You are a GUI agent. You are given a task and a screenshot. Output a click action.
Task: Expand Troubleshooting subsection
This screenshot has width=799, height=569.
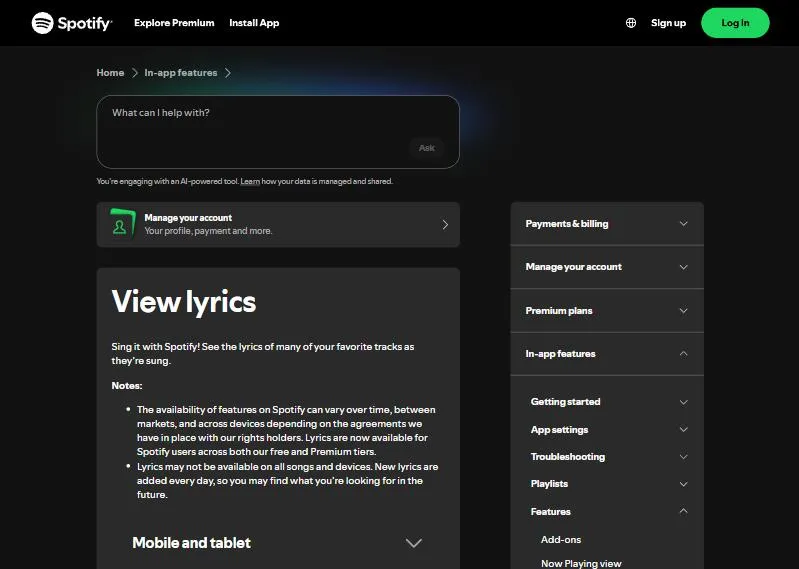pos(609,457)
